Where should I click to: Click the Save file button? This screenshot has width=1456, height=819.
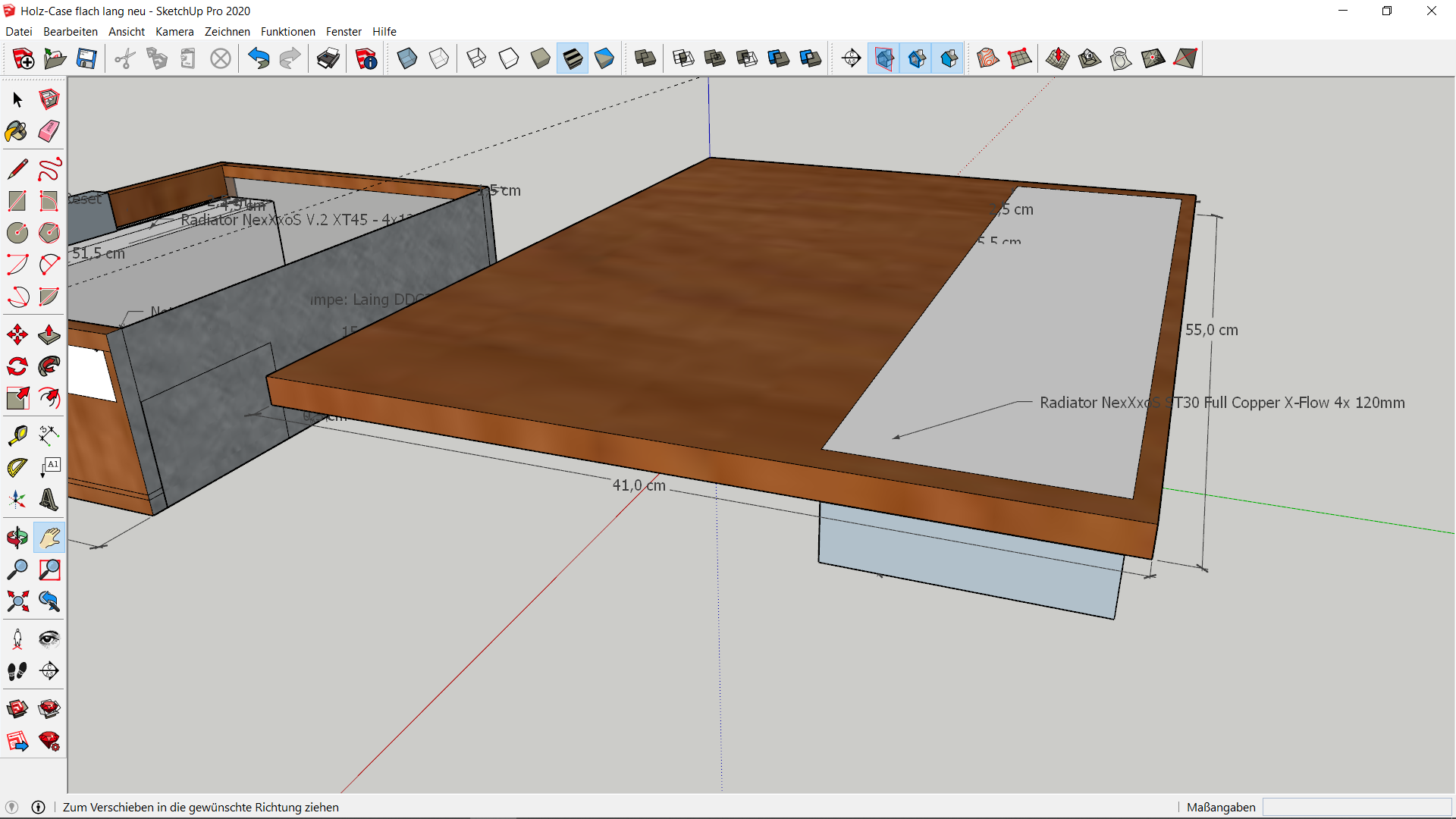(x=86, y=58)
